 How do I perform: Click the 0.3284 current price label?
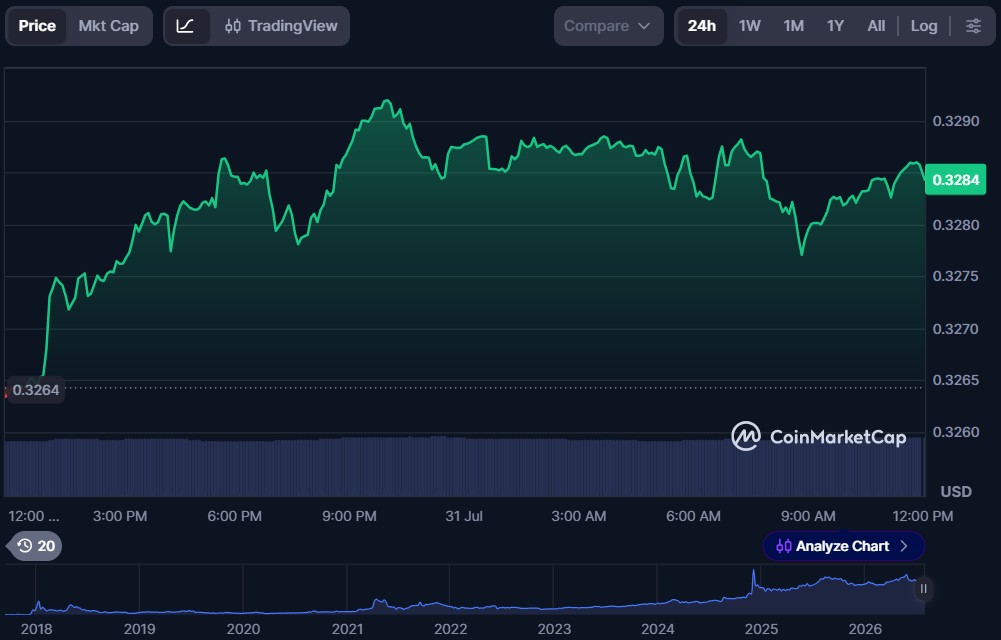[956, 180]
